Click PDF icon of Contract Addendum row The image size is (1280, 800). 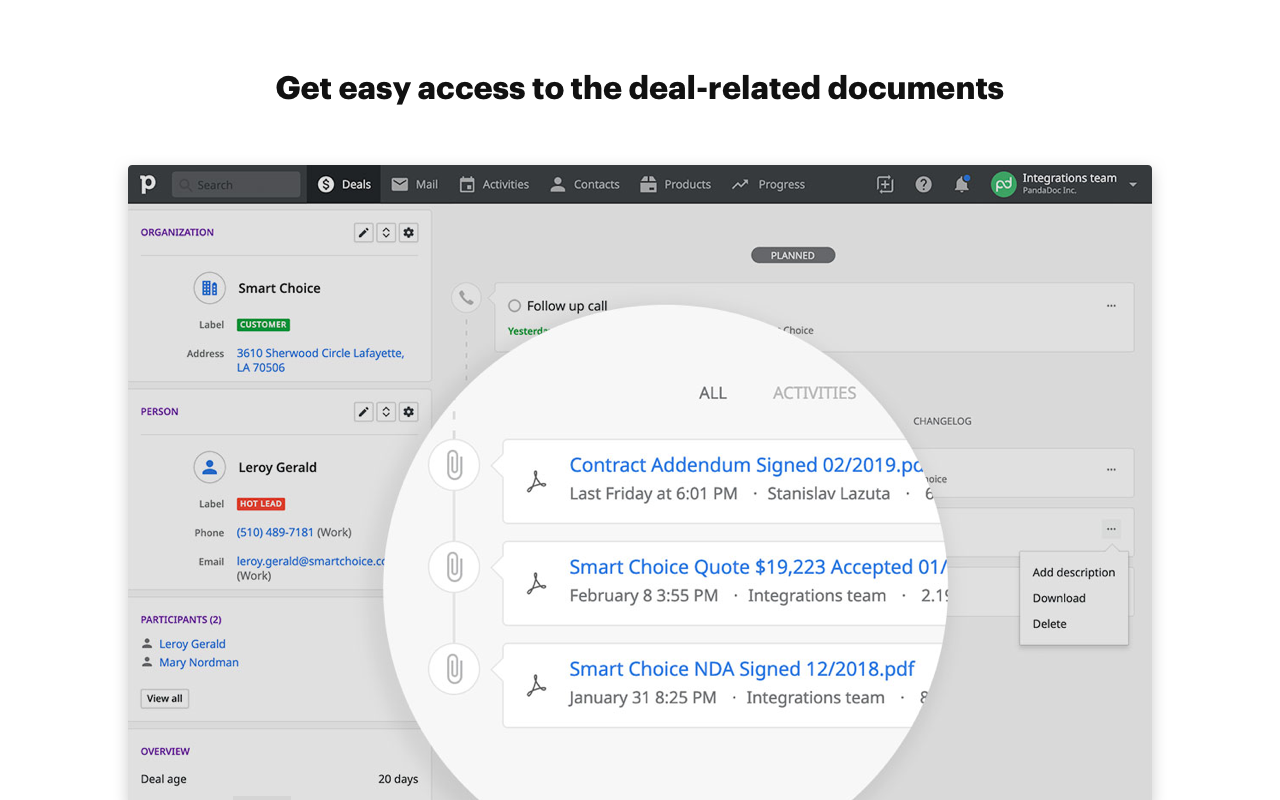point(537,482)
